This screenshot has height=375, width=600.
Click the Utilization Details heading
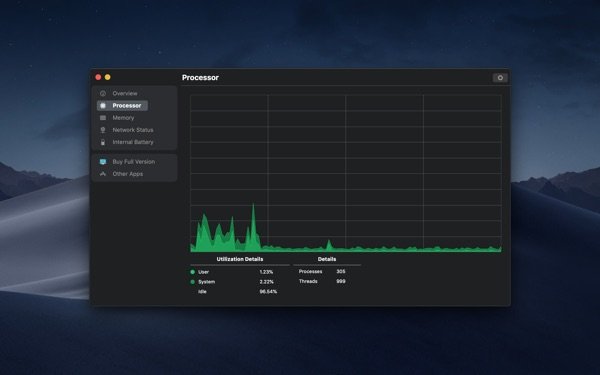pyautogui.click(x=240, y=259)
